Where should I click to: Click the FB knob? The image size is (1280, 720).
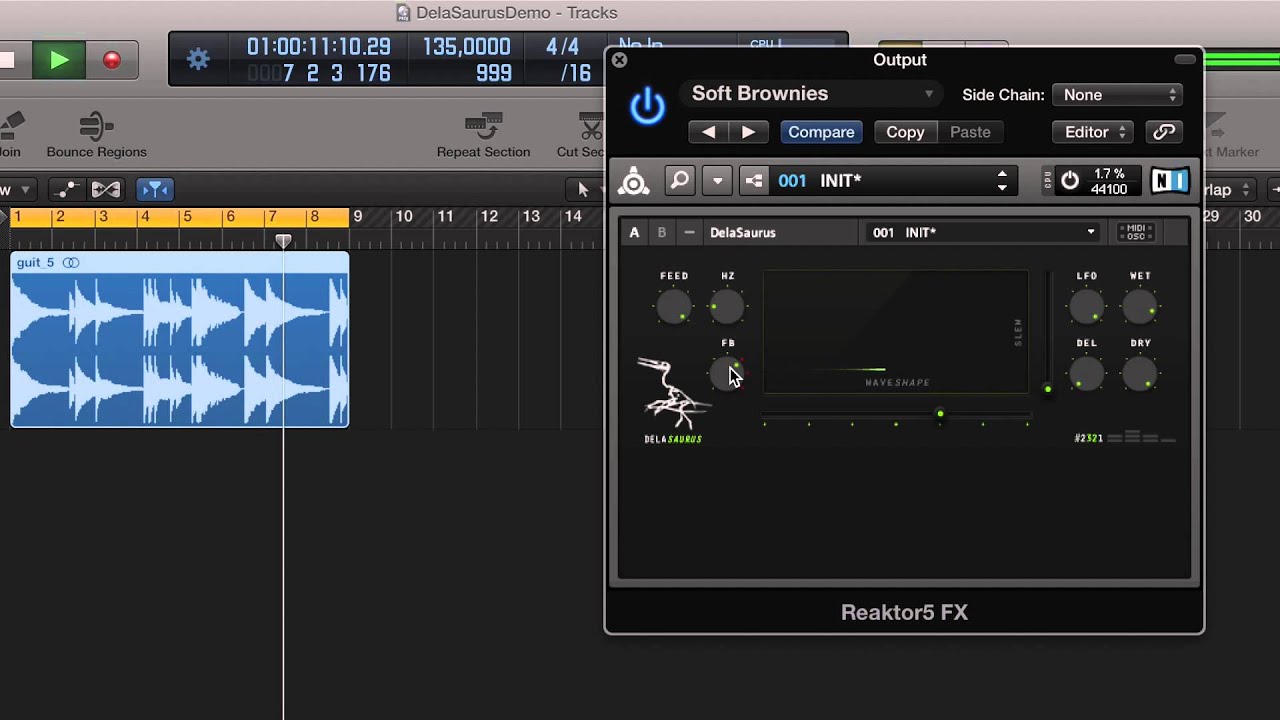point(727,374)
